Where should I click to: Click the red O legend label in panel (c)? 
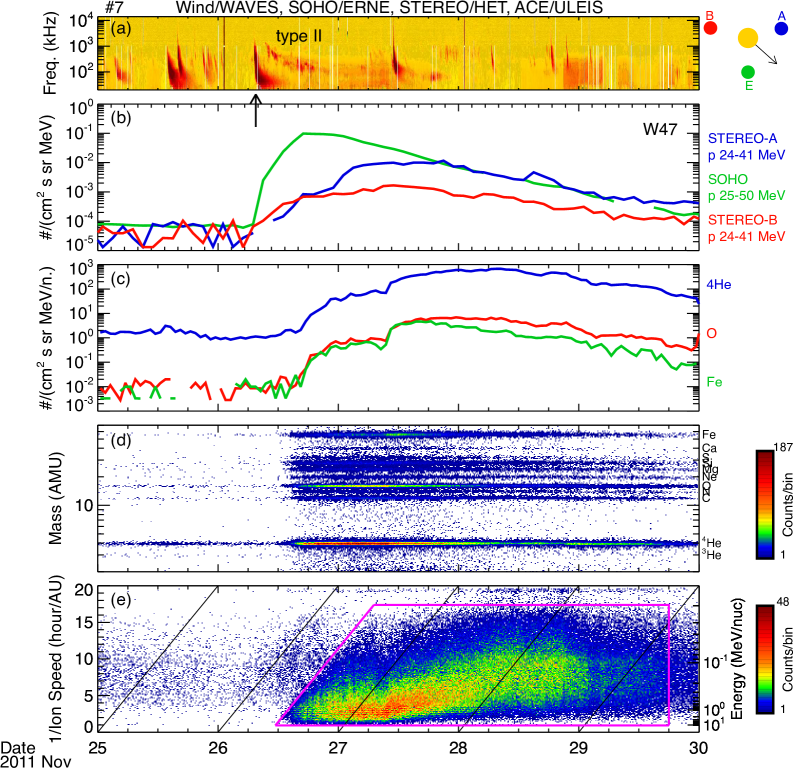pos(711,333)
